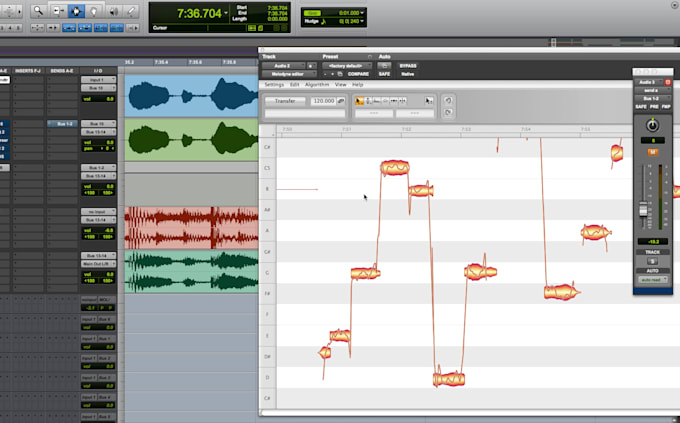Select Melodyne timing tool
The image size is (680, 423).
point(394,101)
